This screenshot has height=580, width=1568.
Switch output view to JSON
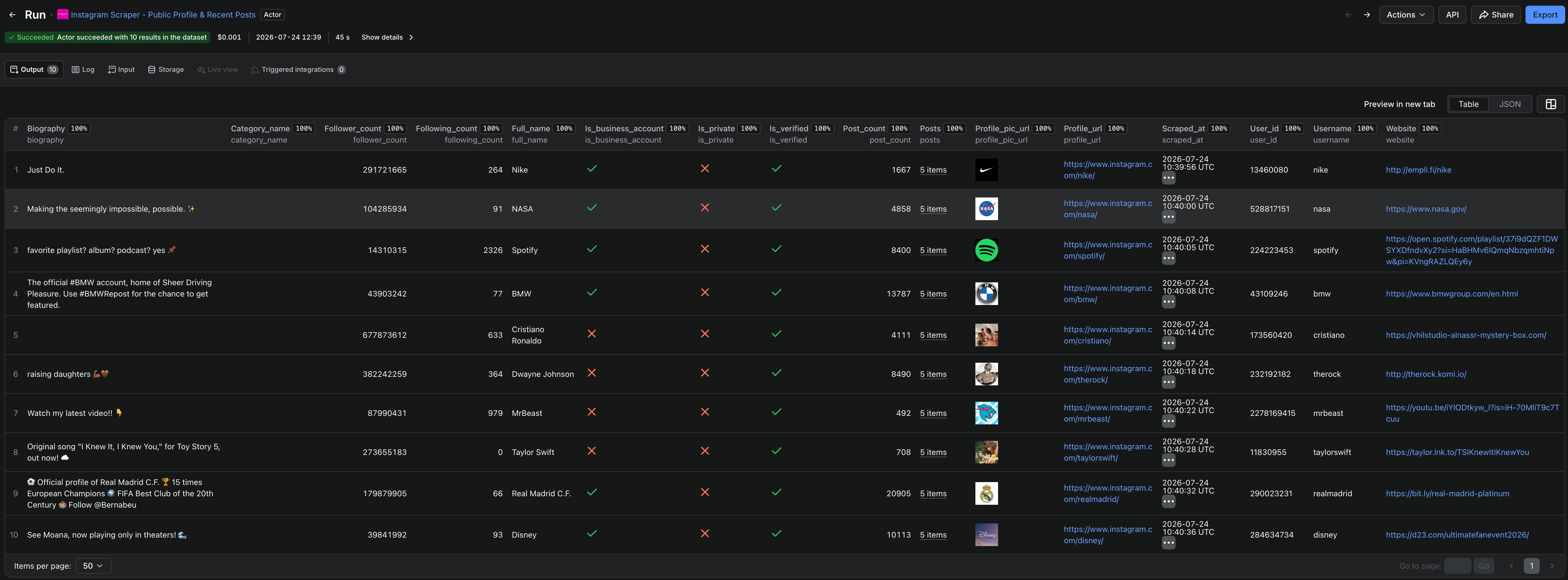point(1510,104)
